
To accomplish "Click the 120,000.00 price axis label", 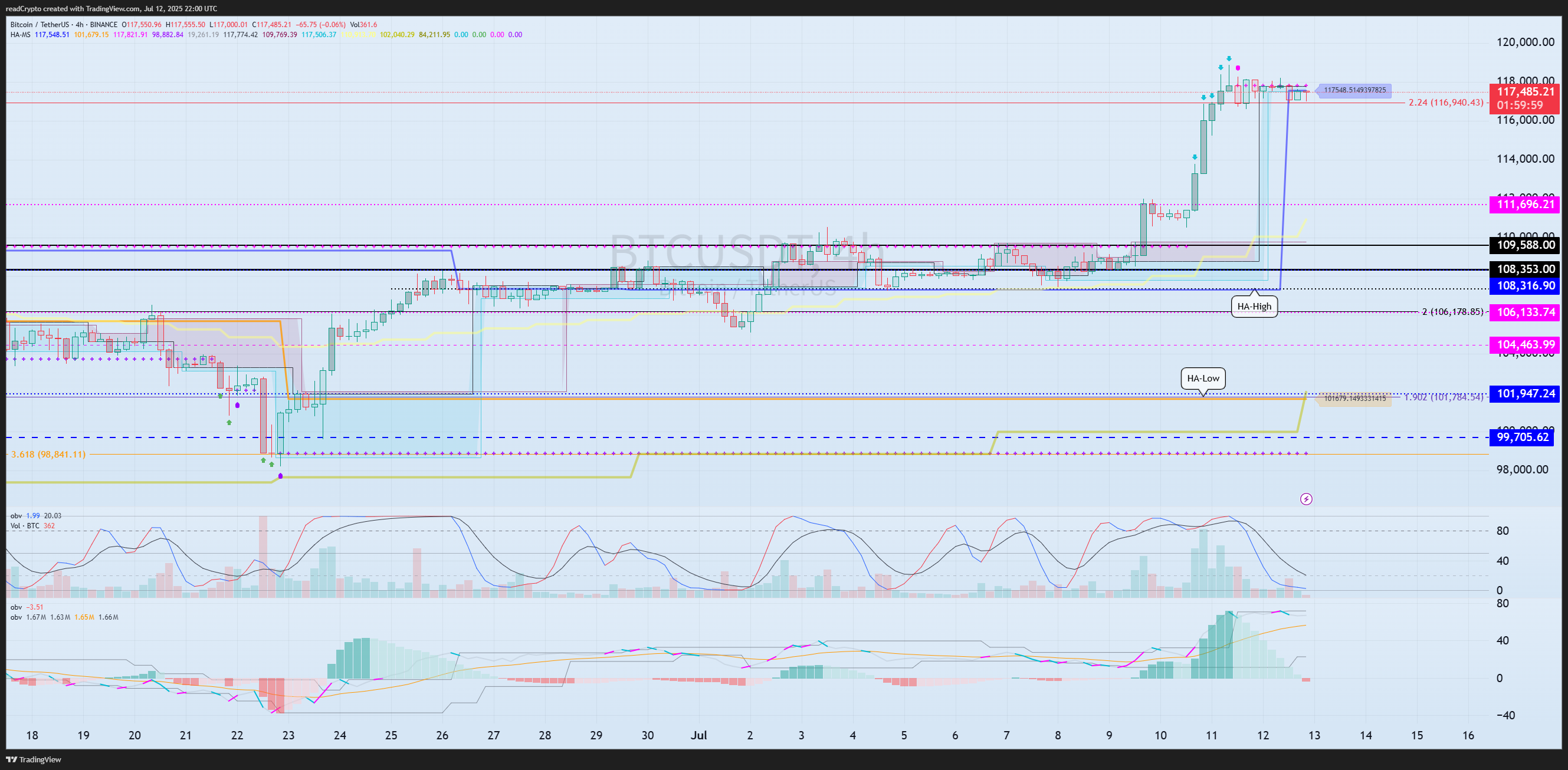I will [x=1526, y=42].
